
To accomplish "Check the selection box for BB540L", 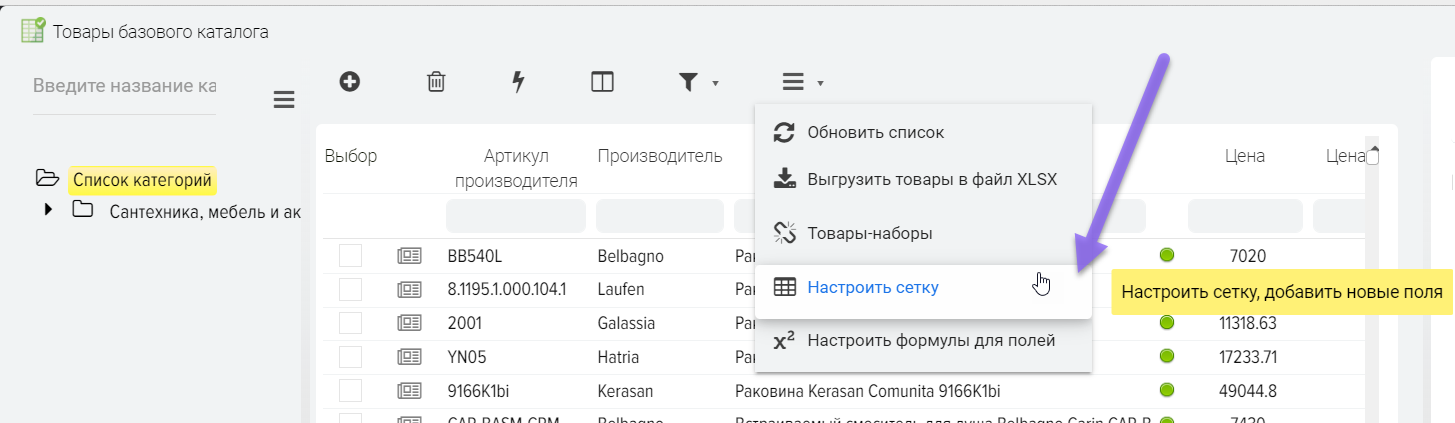I will (x=350, y=256).
